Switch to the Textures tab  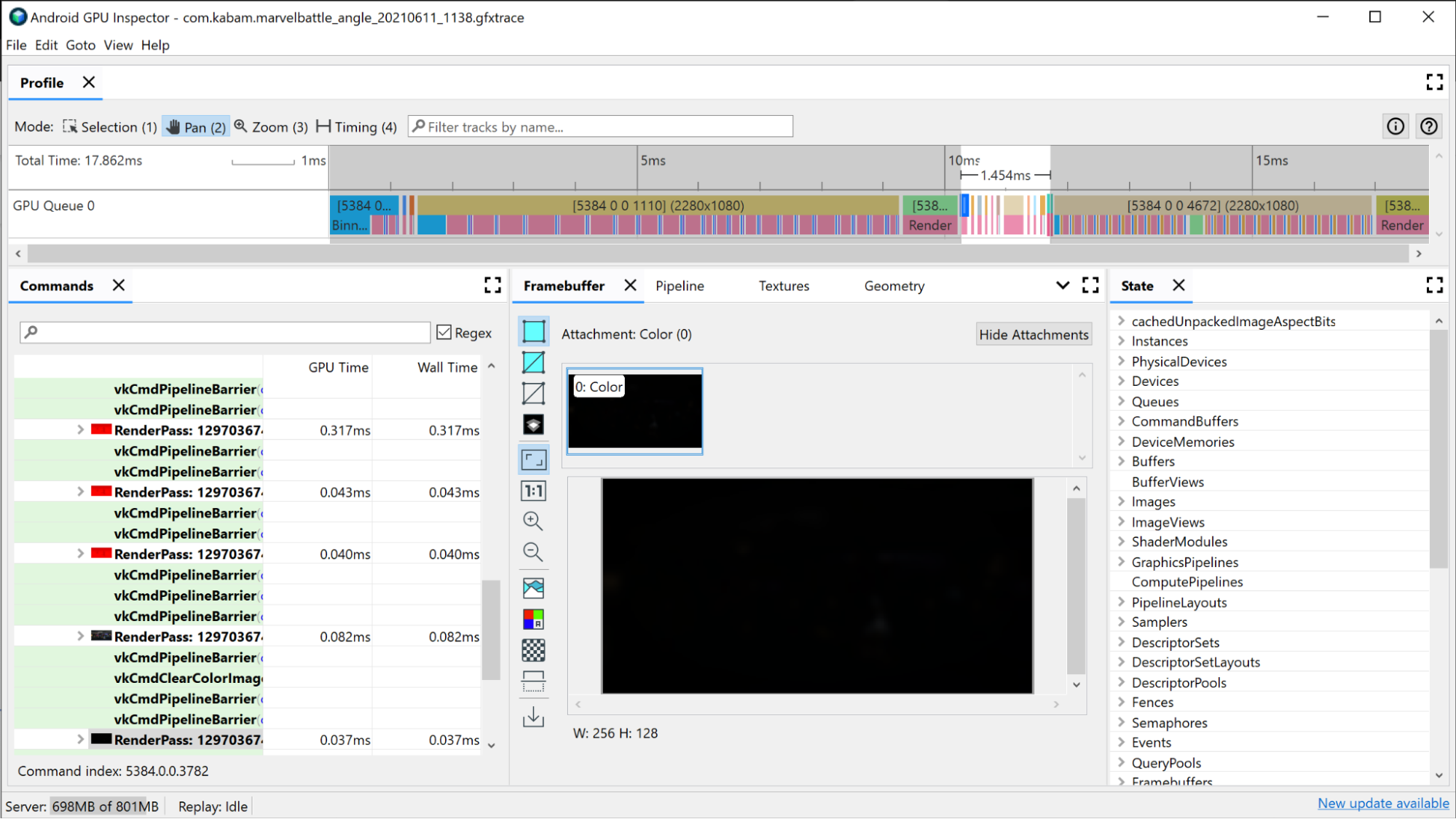point(783,286)
